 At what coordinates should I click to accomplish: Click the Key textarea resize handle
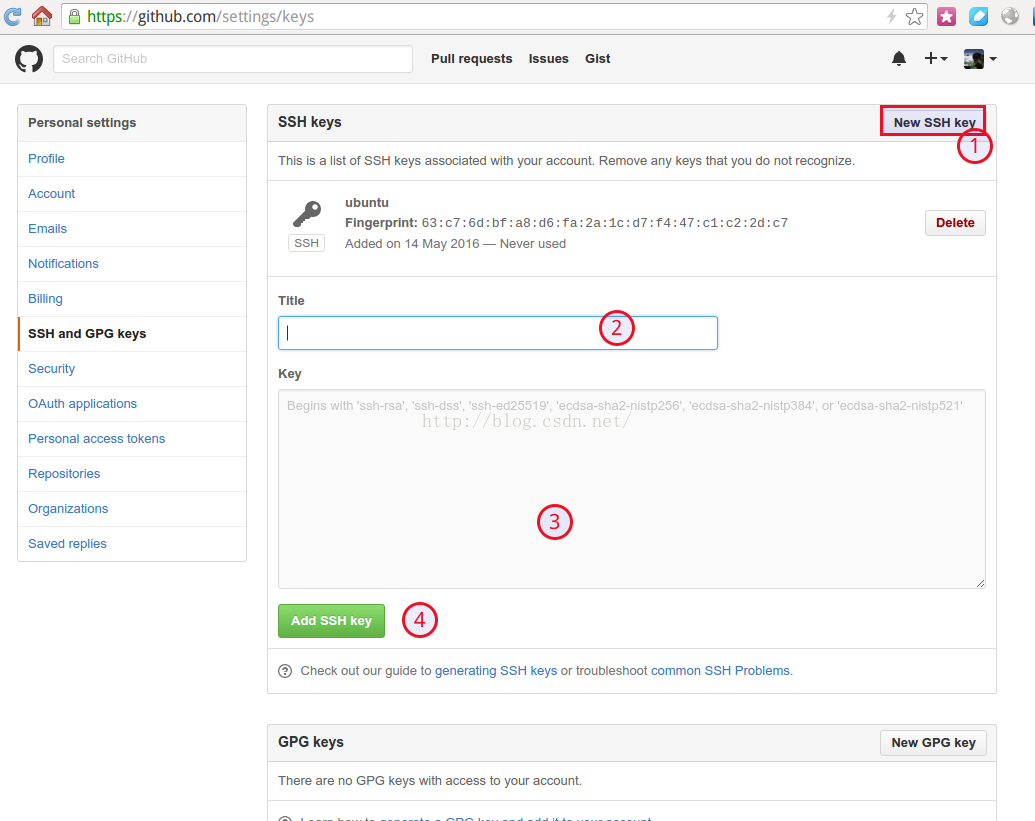980,583
